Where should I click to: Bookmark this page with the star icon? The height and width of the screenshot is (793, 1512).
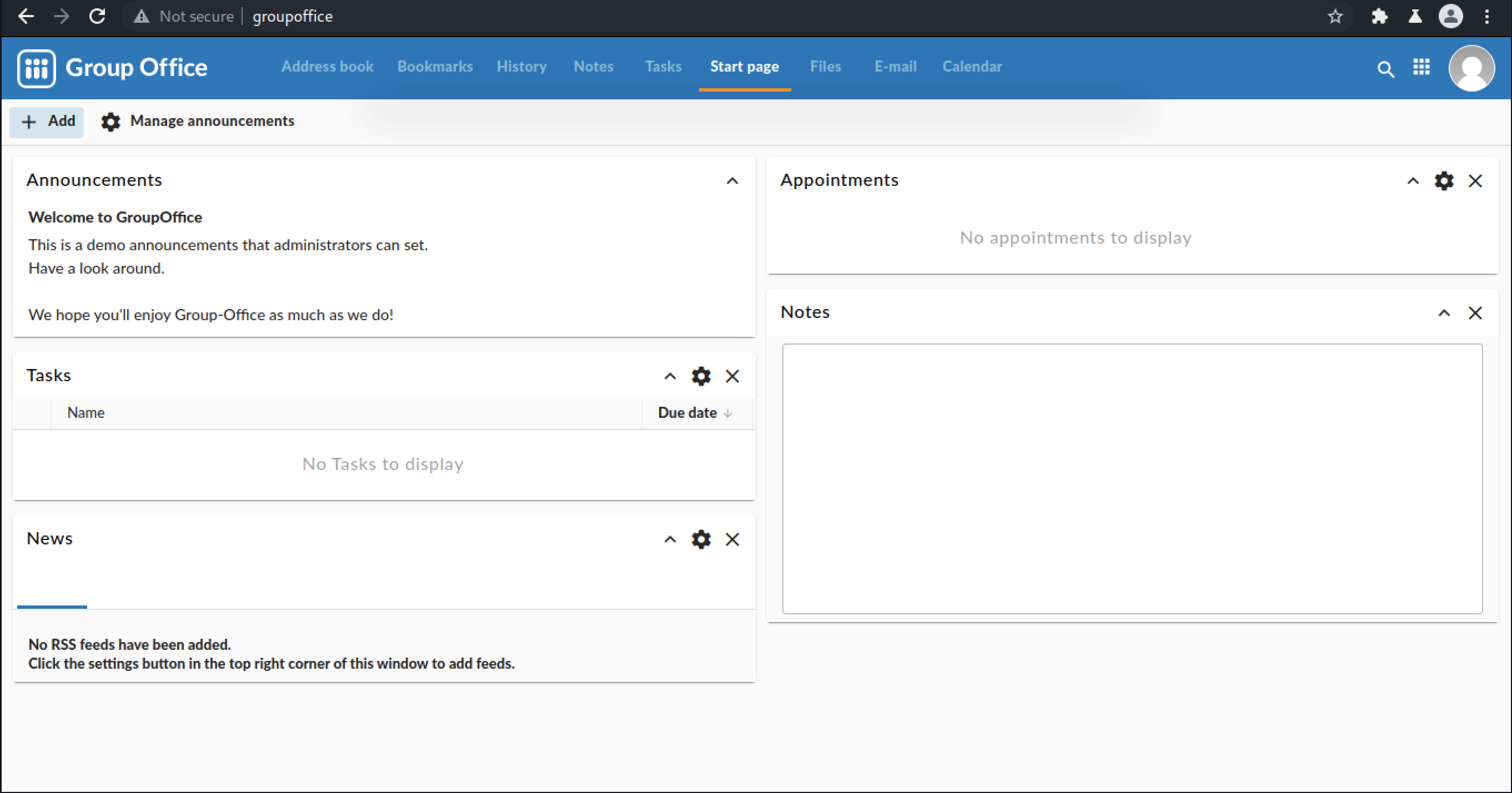1335,17
